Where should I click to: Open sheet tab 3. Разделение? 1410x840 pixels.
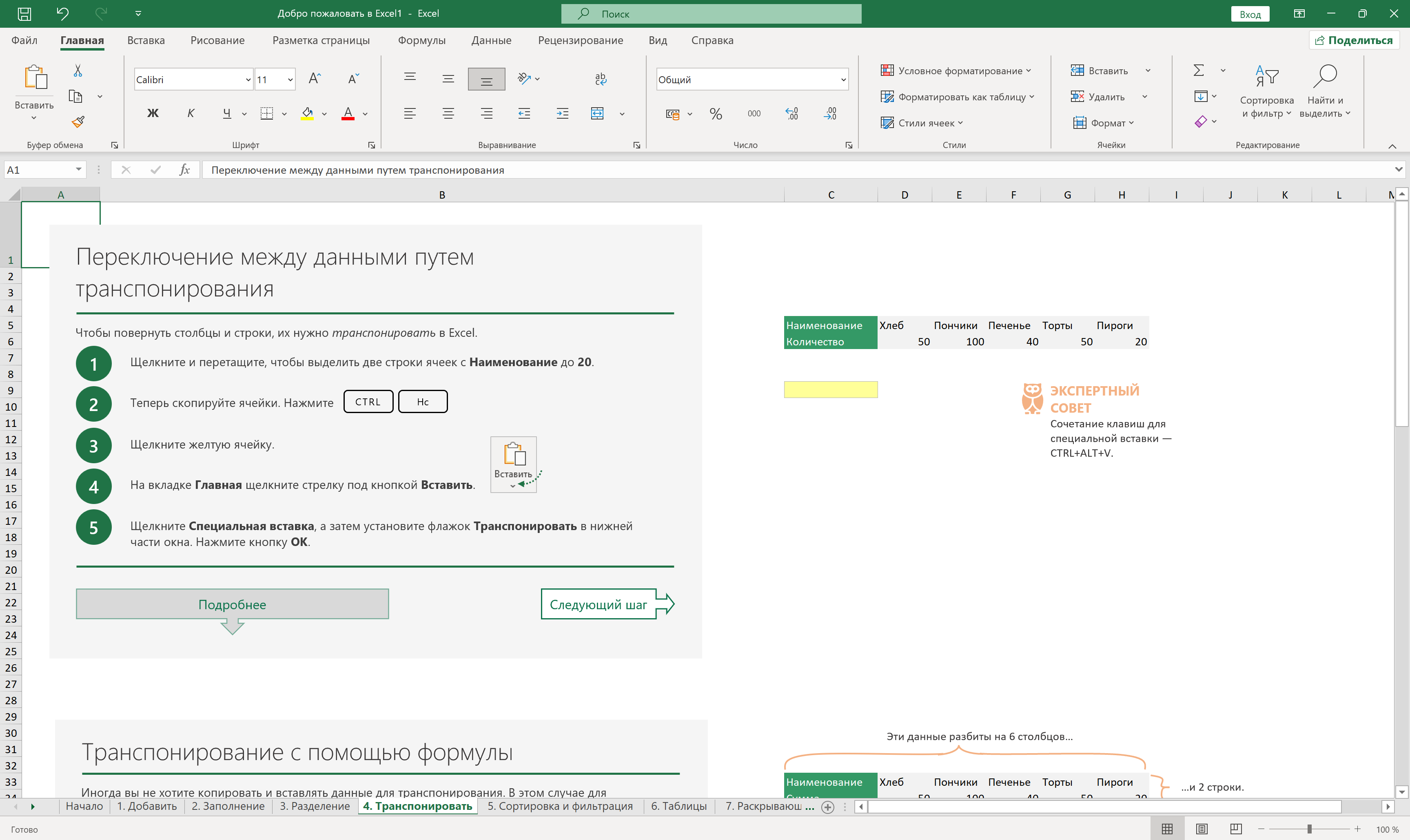315,806
